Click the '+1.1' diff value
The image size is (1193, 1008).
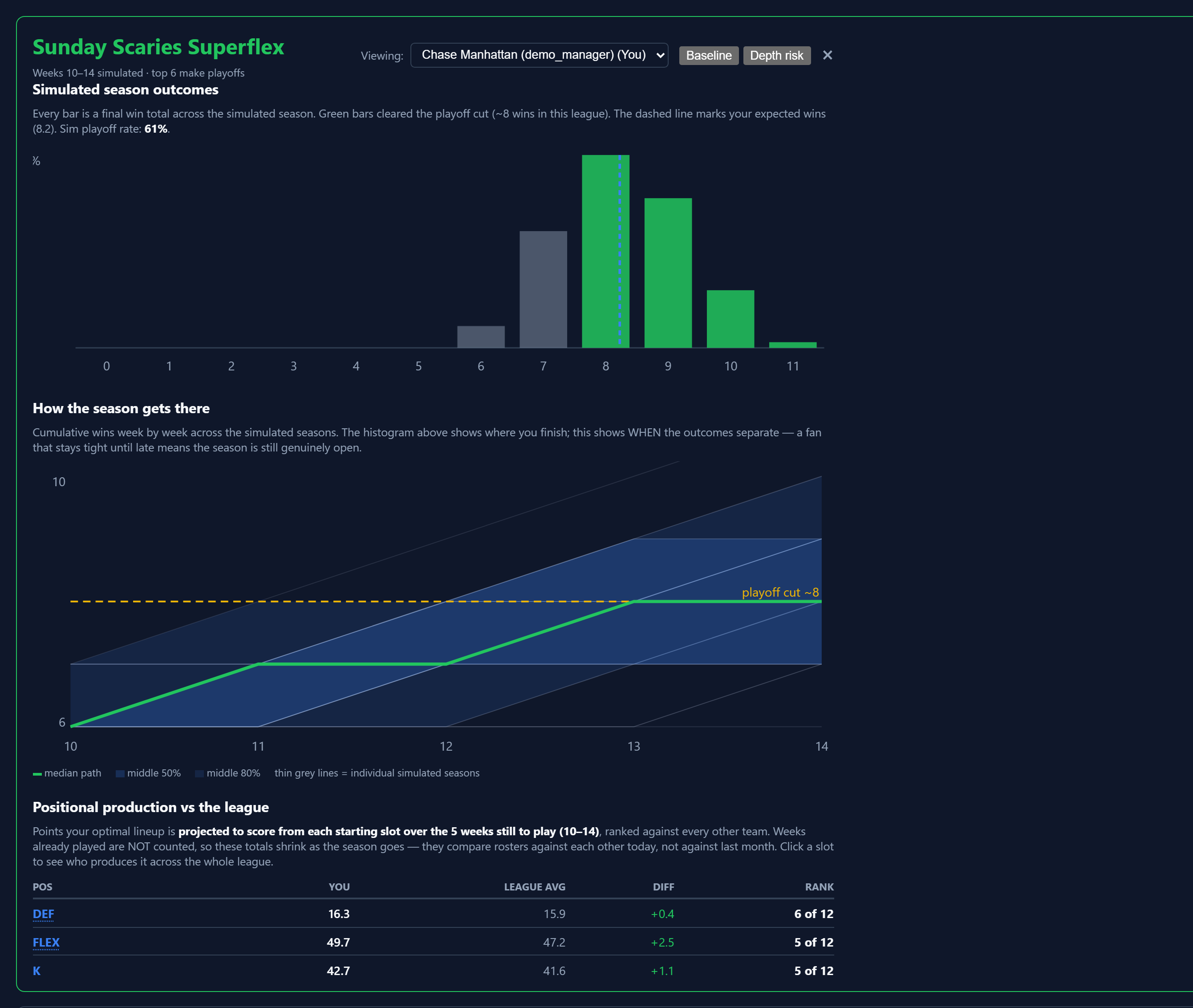662,971
